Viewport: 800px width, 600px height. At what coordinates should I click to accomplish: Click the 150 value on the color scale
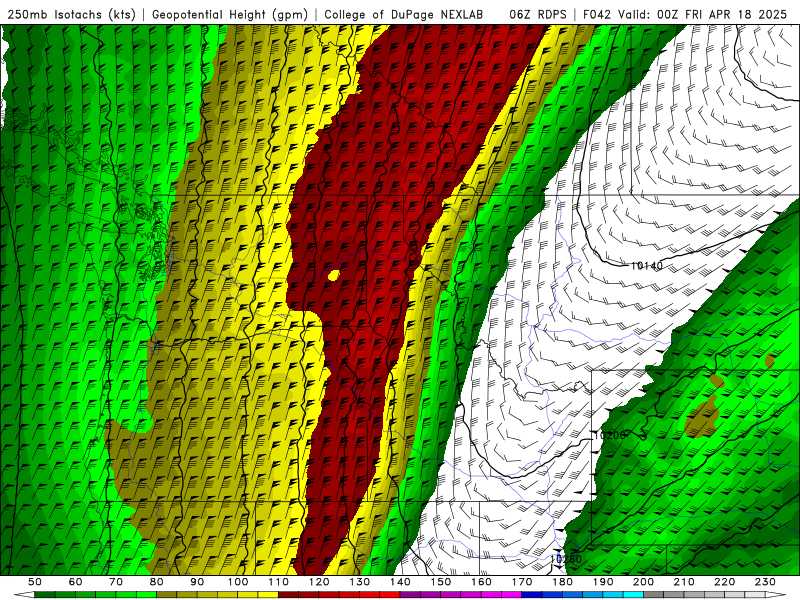pos(441,582)
